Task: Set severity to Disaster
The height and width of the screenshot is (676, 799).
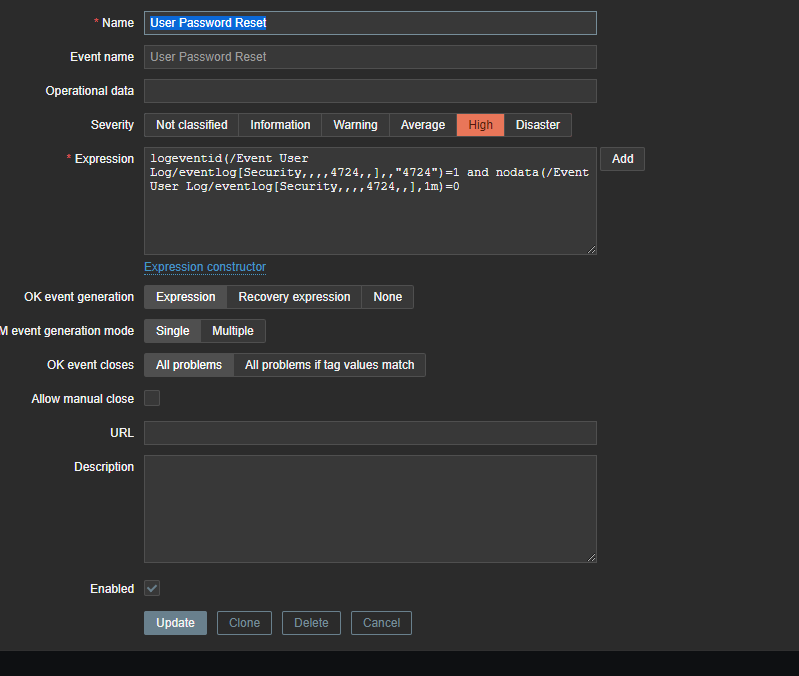Action: [538, 125]
